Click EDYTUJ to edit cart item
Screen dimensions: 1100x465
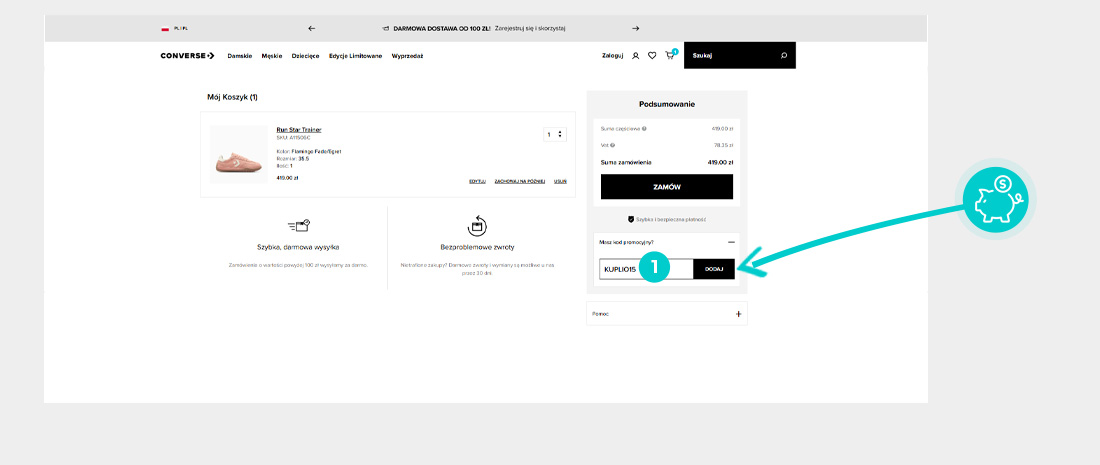click(478, 181)
